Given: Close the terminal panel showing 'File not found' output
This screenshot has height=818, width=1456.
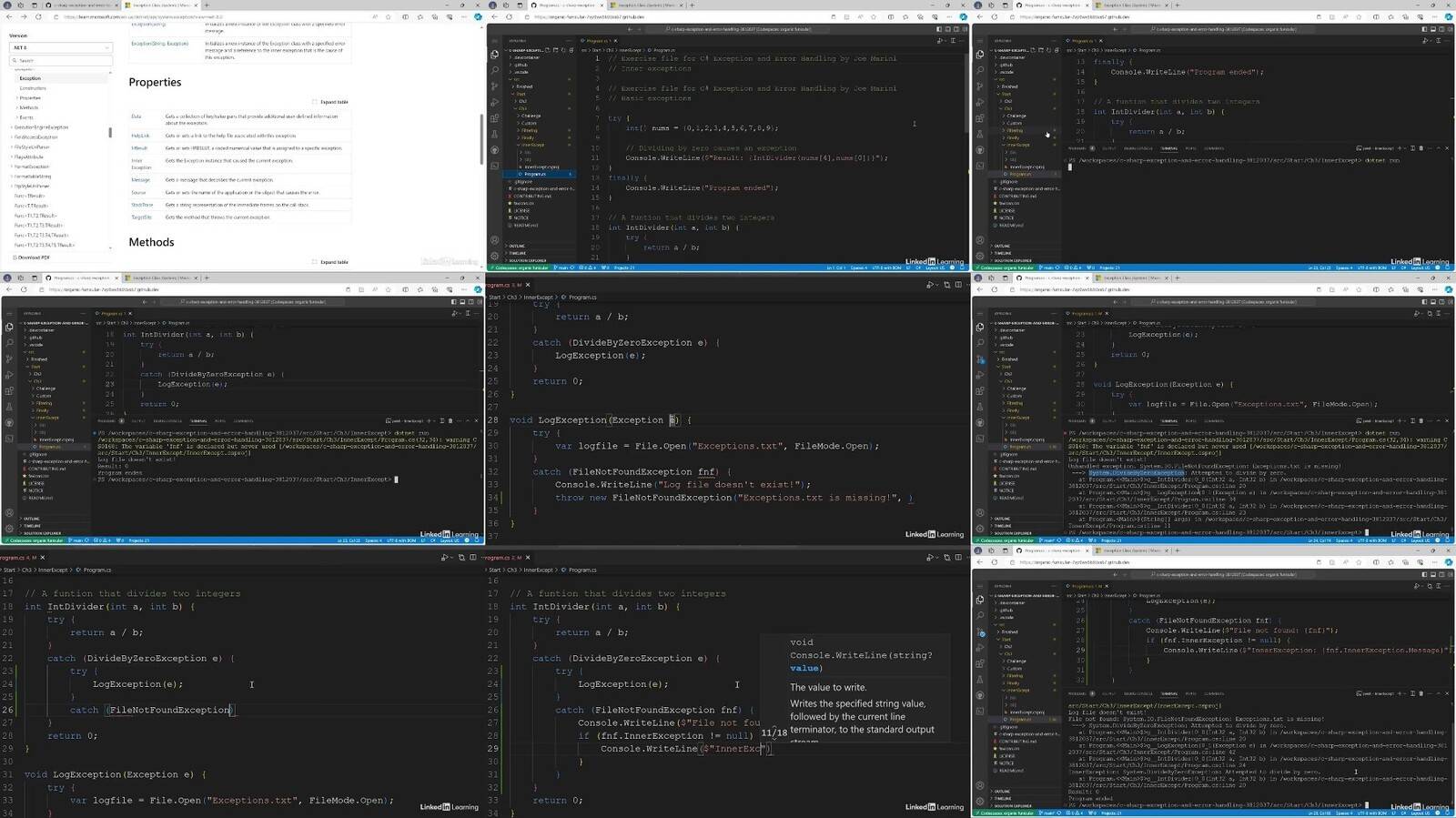Looking at the screenshot, I should [x=1447, y=693].
